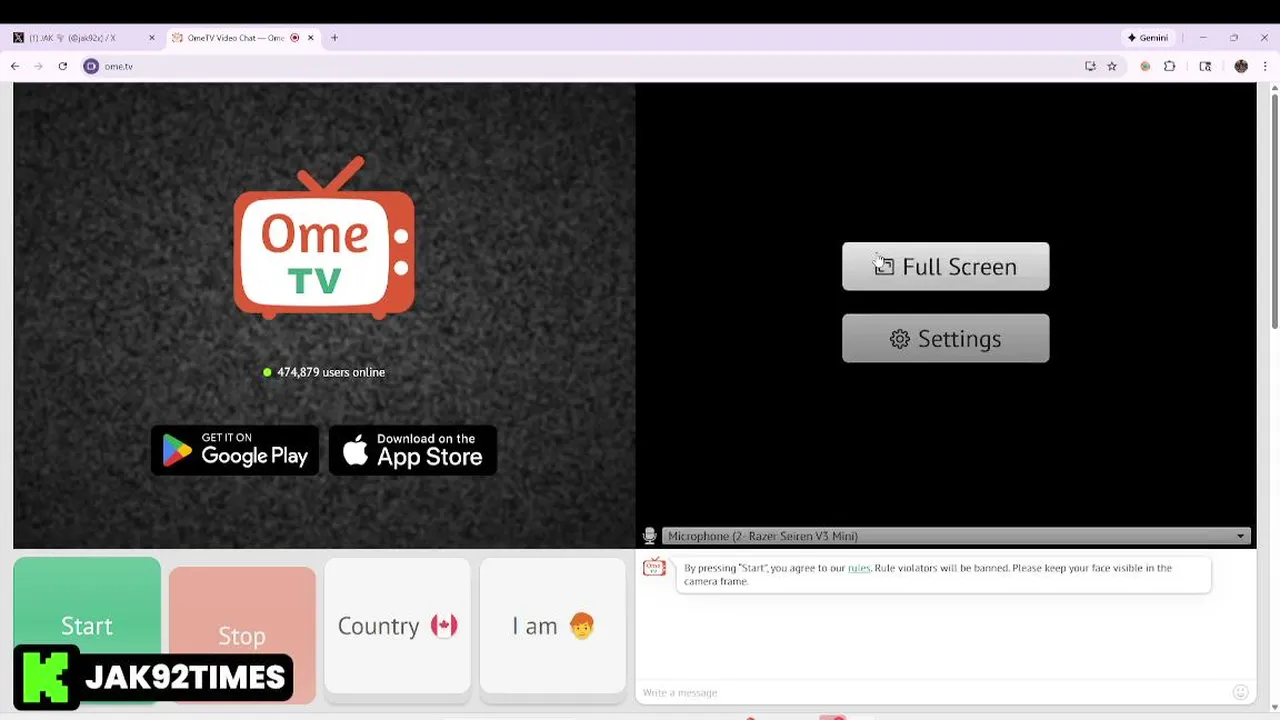Click the toolbar icon left of the profile avatar
This screenshot has width=1280, height=720.
tap(1205, 66)
